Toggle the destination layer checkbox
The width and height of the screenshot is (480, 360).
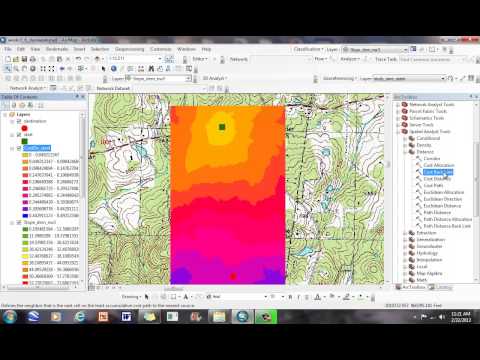coord(19,121)
